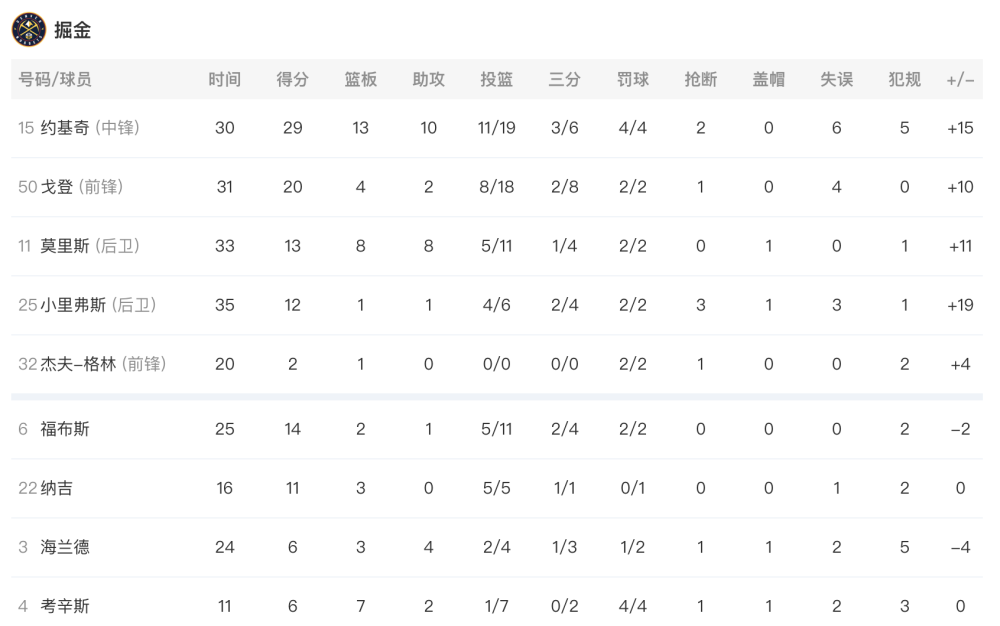
Task: Click the 抢断 column header
Action: point(701,79)
